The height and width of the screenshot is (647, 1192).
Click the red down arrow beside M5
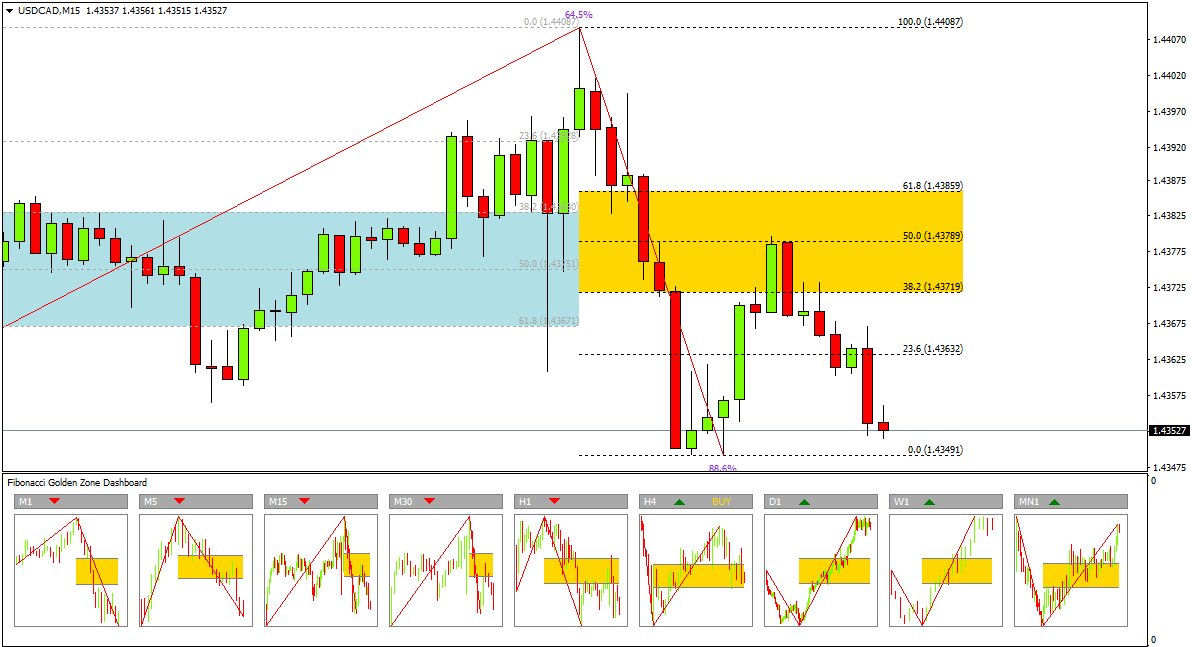tap(179, 501)
